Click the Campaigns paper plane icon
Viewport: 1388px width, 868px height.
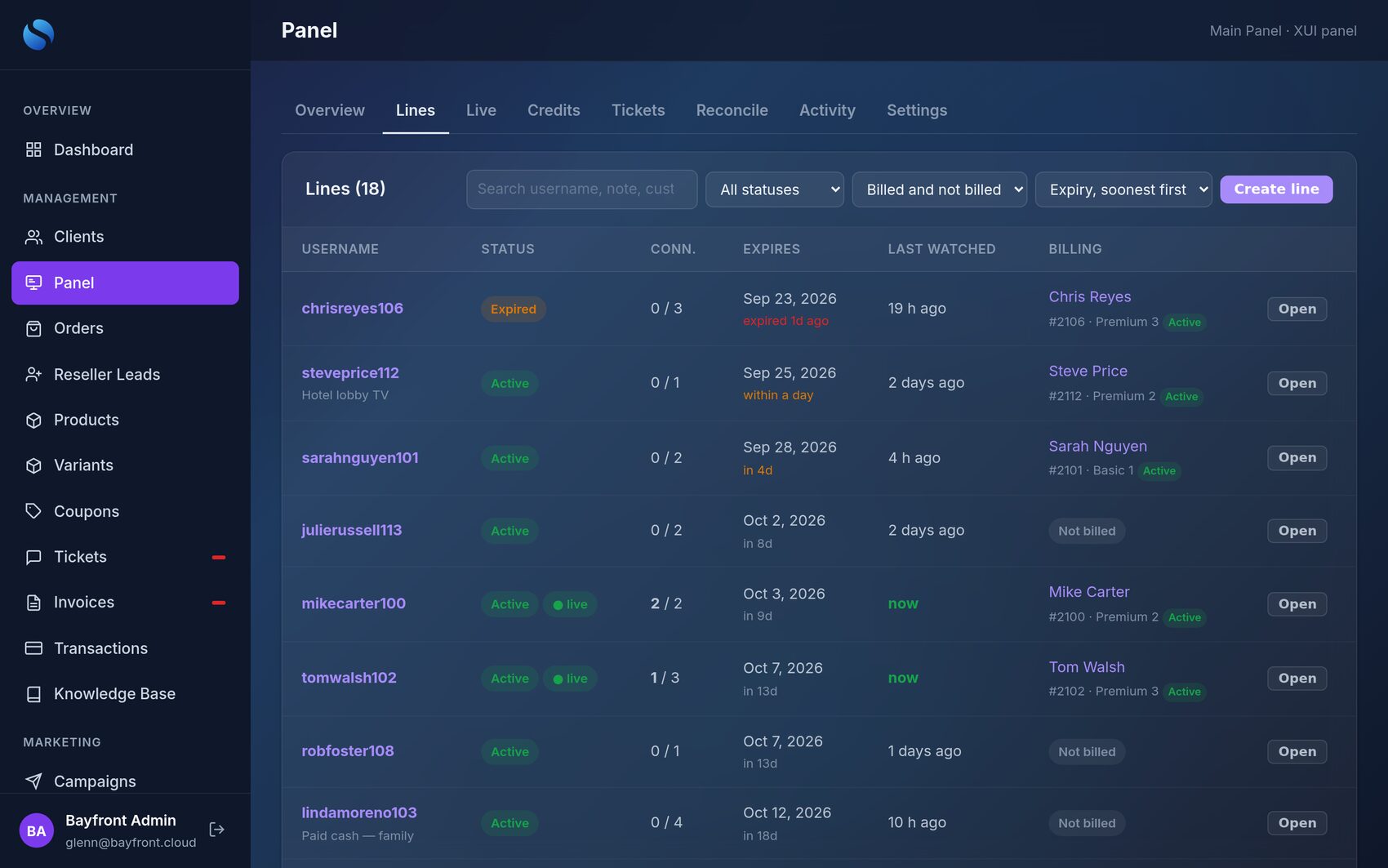pos(33,781)
